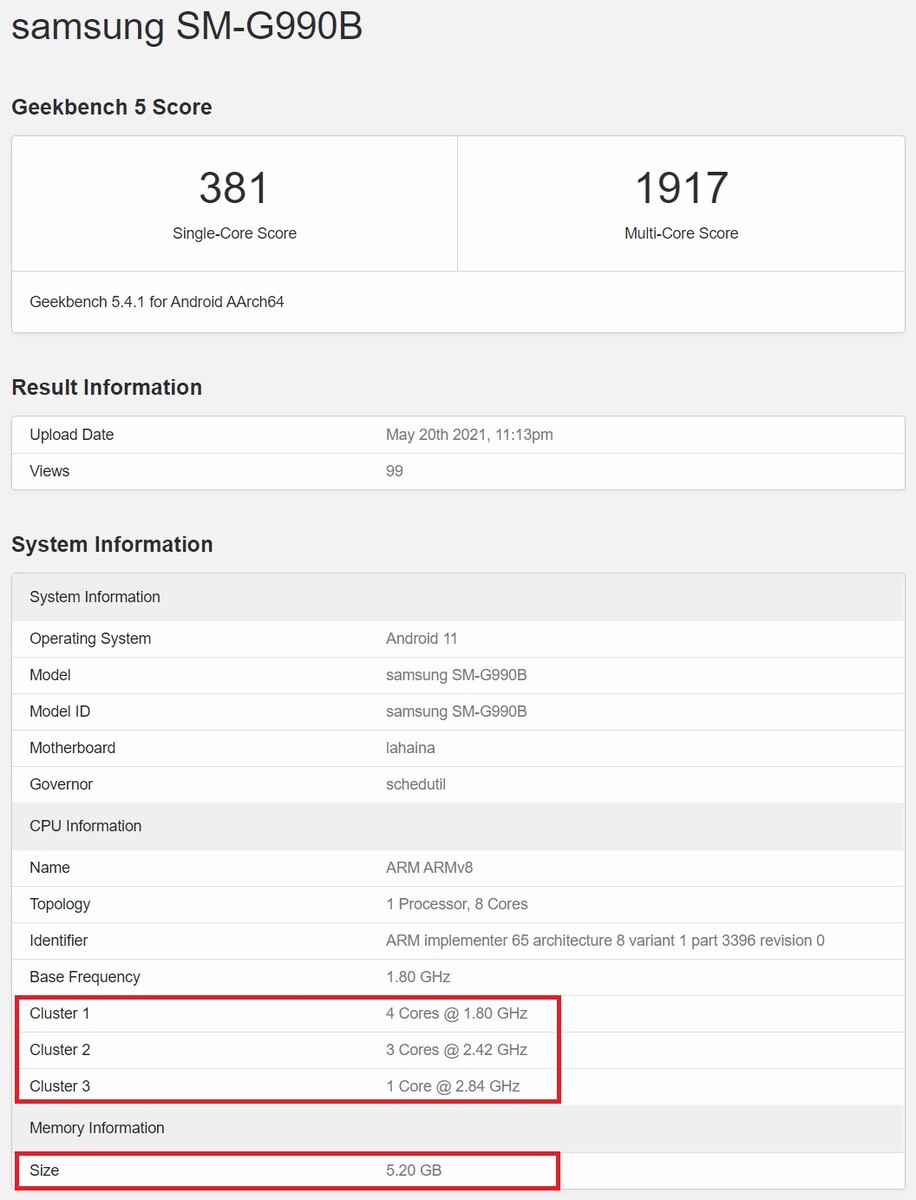The width and height of the screenshot is (916, 1200).
Task: Click the 'Single-Core Score' label
Action: tap(234, 233)
